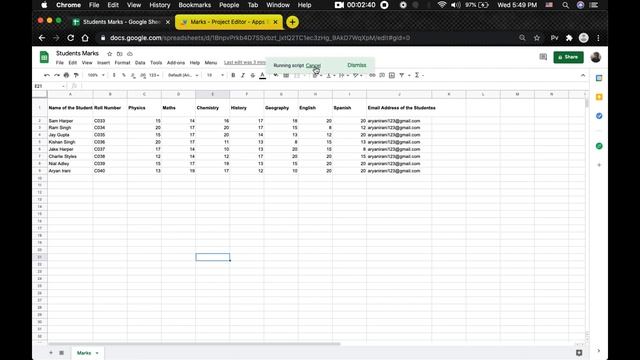Open the green add-on in side panel
640x360 pixels.
click(x=599, y=146)
